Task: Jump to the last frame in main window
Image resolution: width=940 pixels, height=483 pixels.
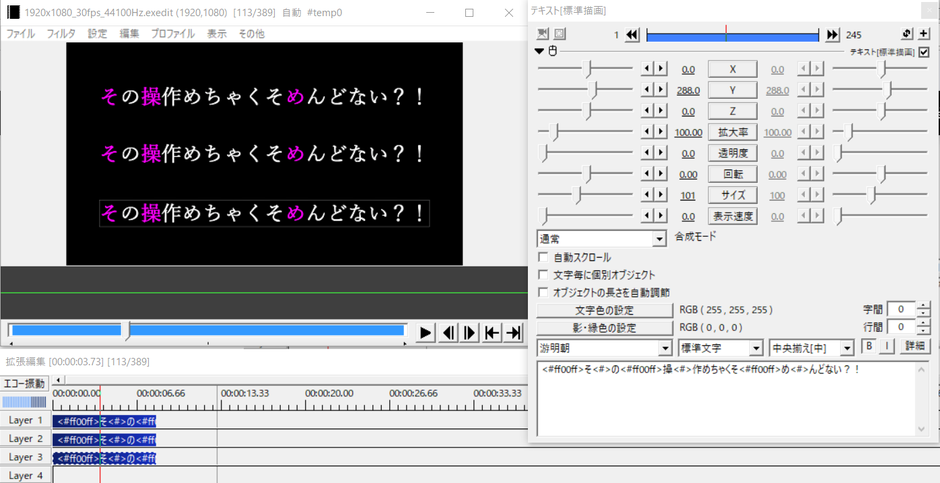Action: 513,333
